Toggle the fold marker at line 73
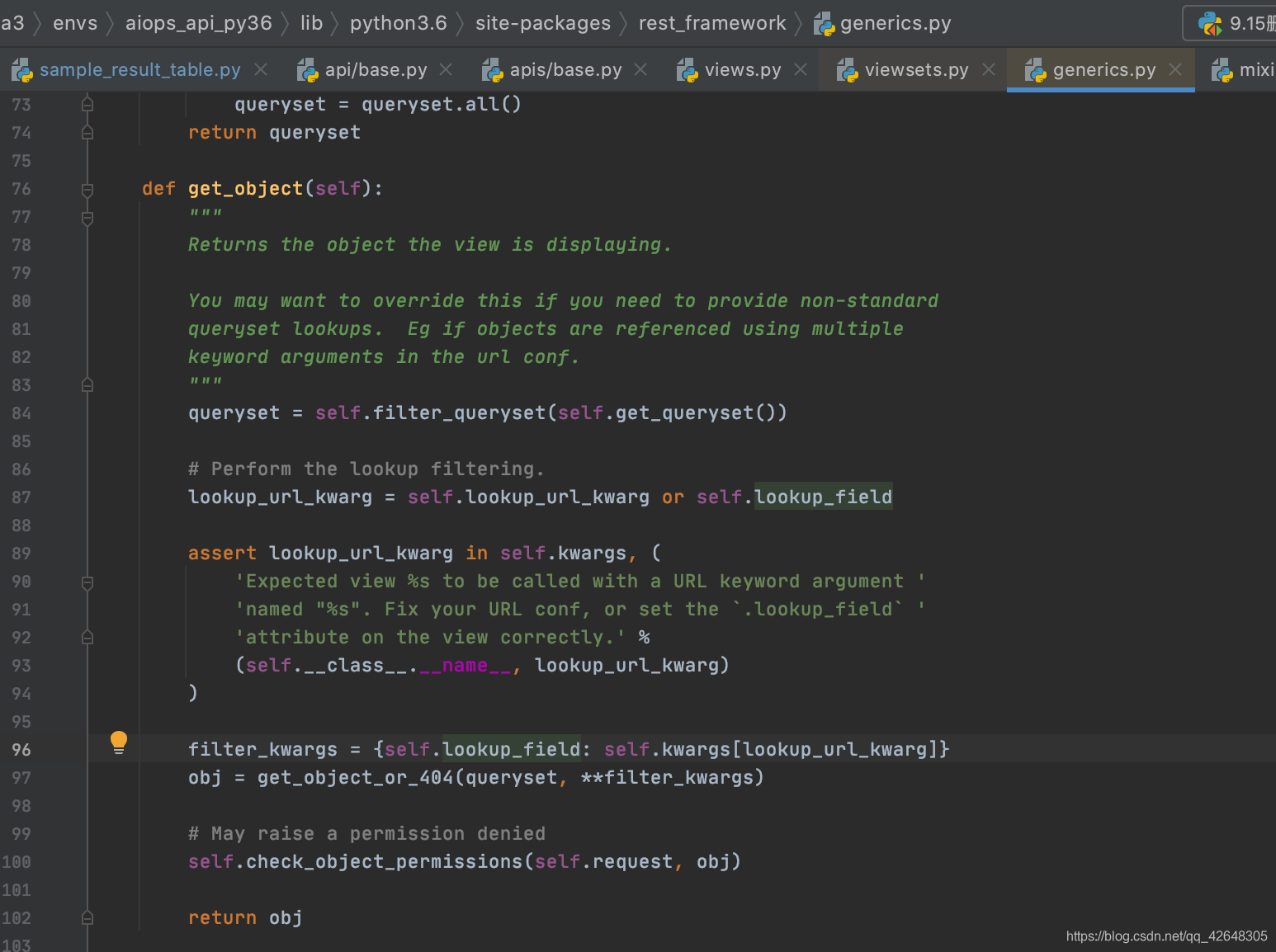Viewport: 1276px width, 952px height. (87, 105)
